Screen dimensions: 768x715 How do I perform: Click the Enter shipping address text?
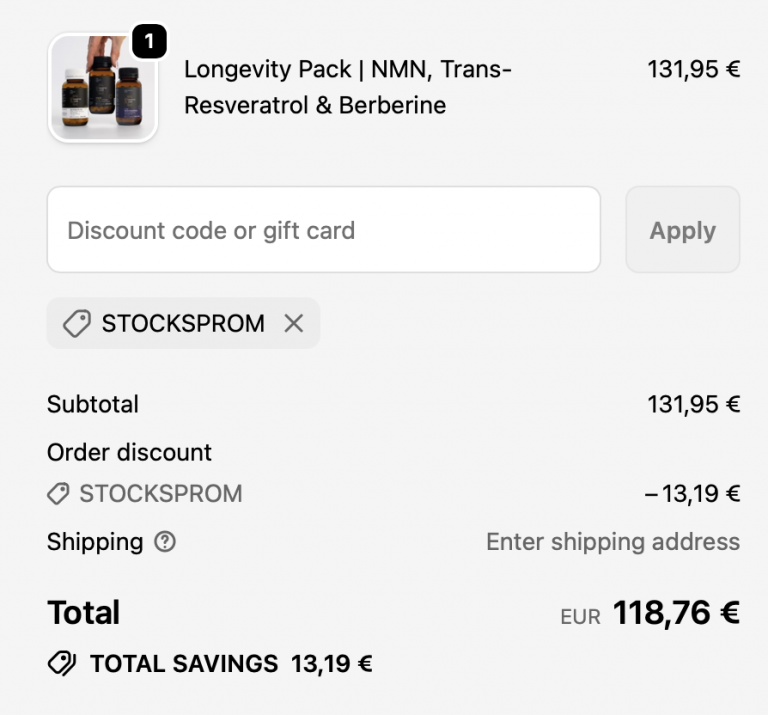[612, 542]
